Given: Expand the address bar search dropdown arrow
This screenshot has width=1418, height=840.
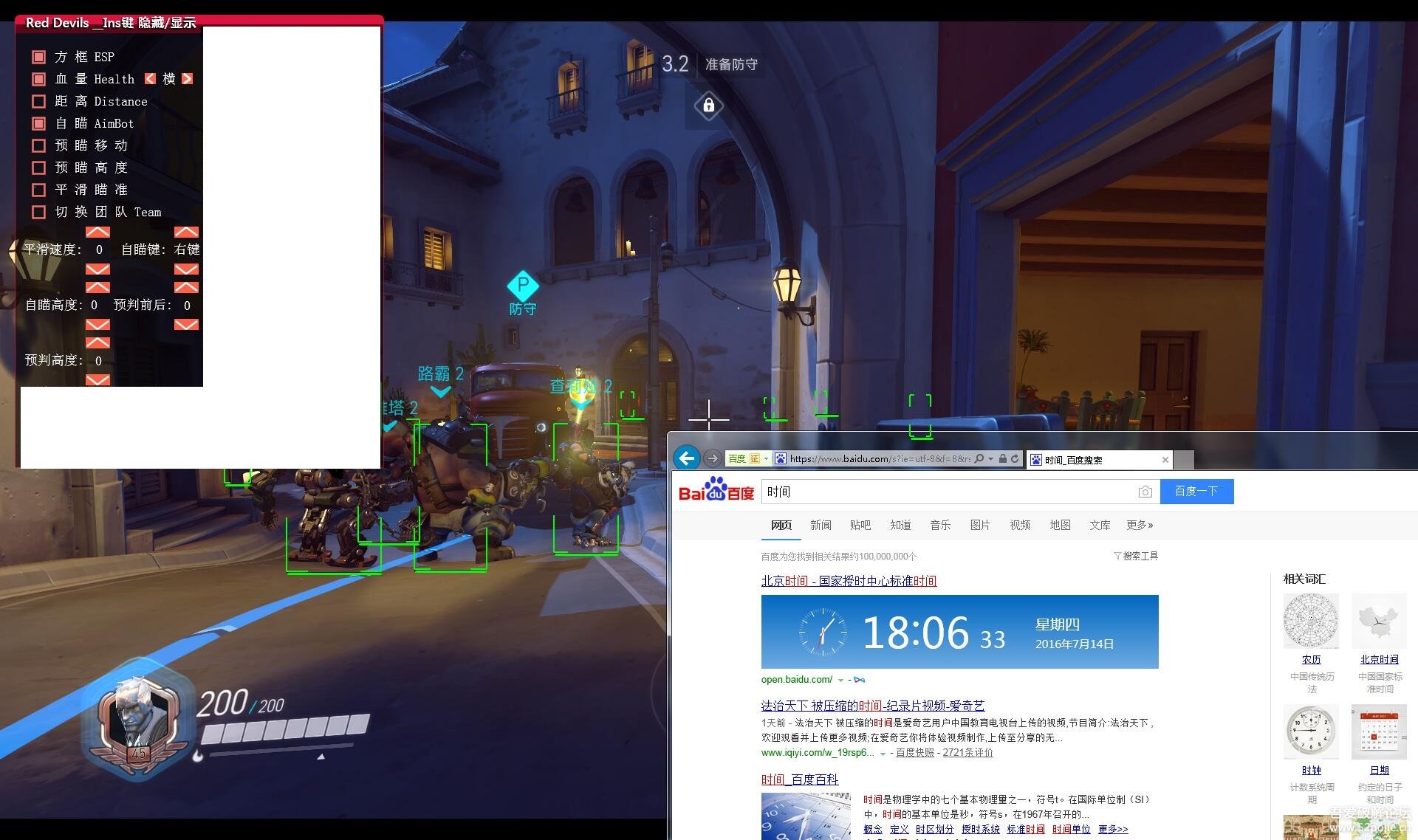Looking at the screenshot, I should click(990, 458).
